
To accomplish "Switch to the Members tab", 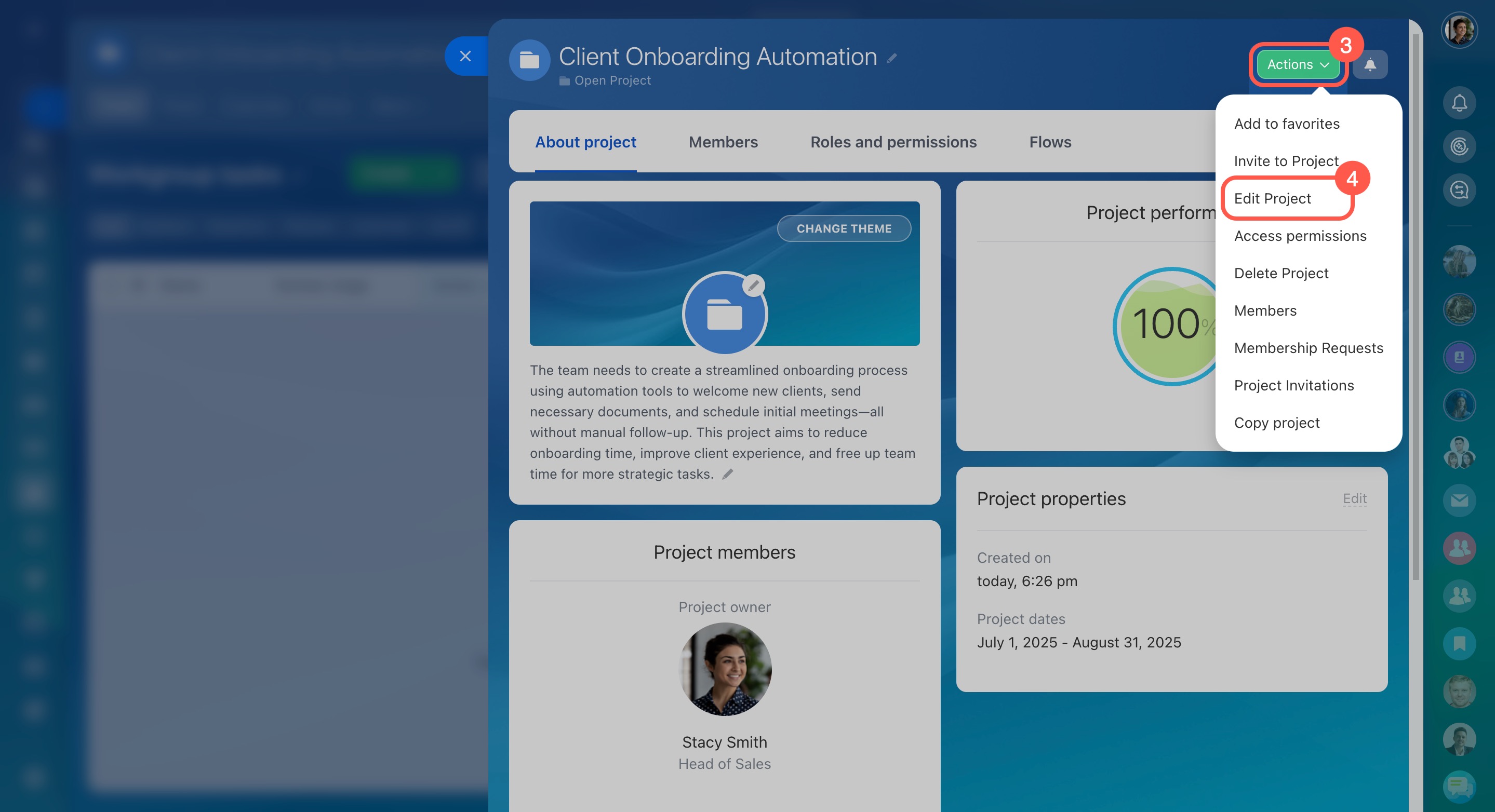I will pos(723,142).
